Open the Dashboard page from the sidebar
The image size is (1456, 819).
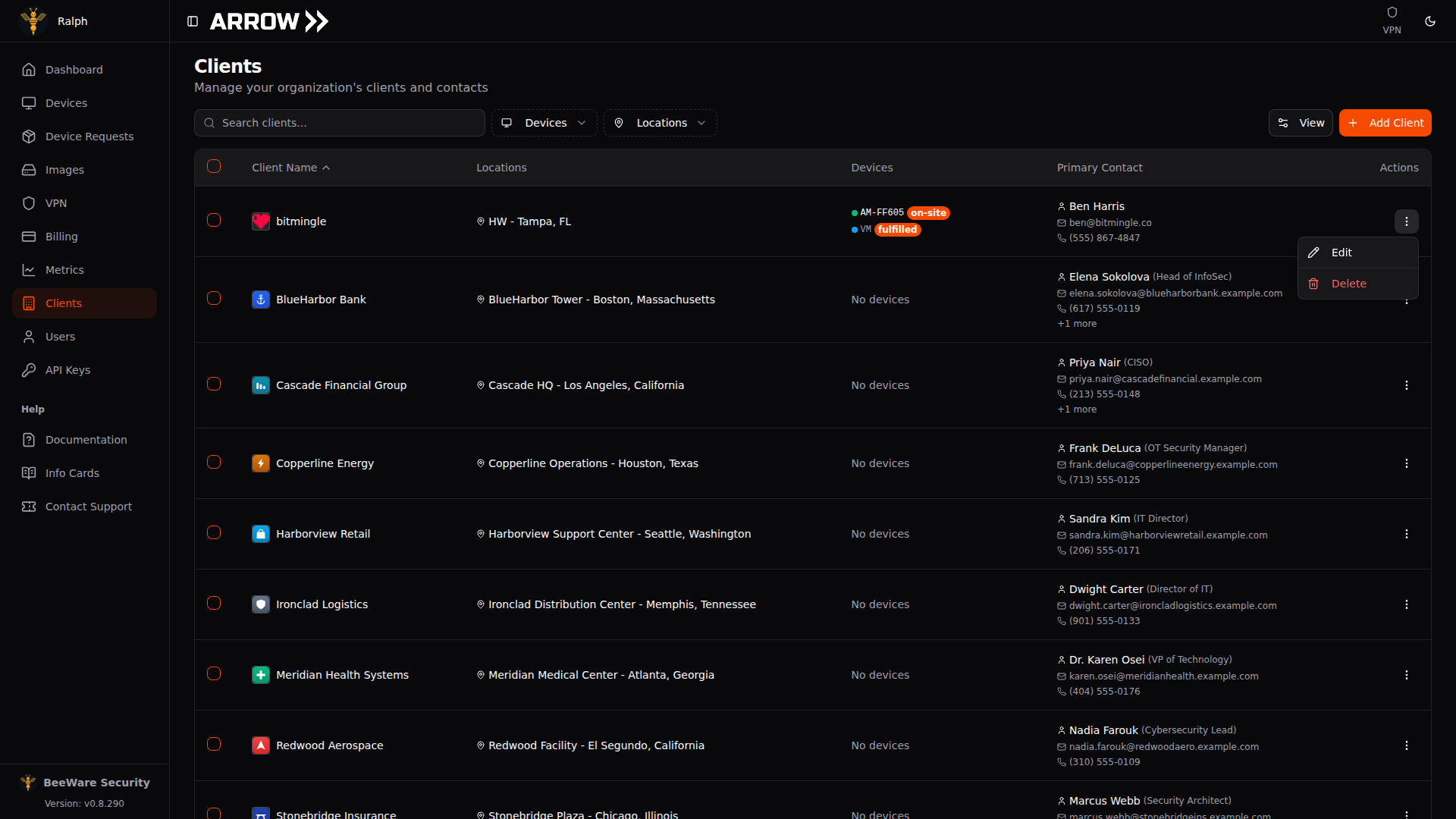click(x=85, y=70)
